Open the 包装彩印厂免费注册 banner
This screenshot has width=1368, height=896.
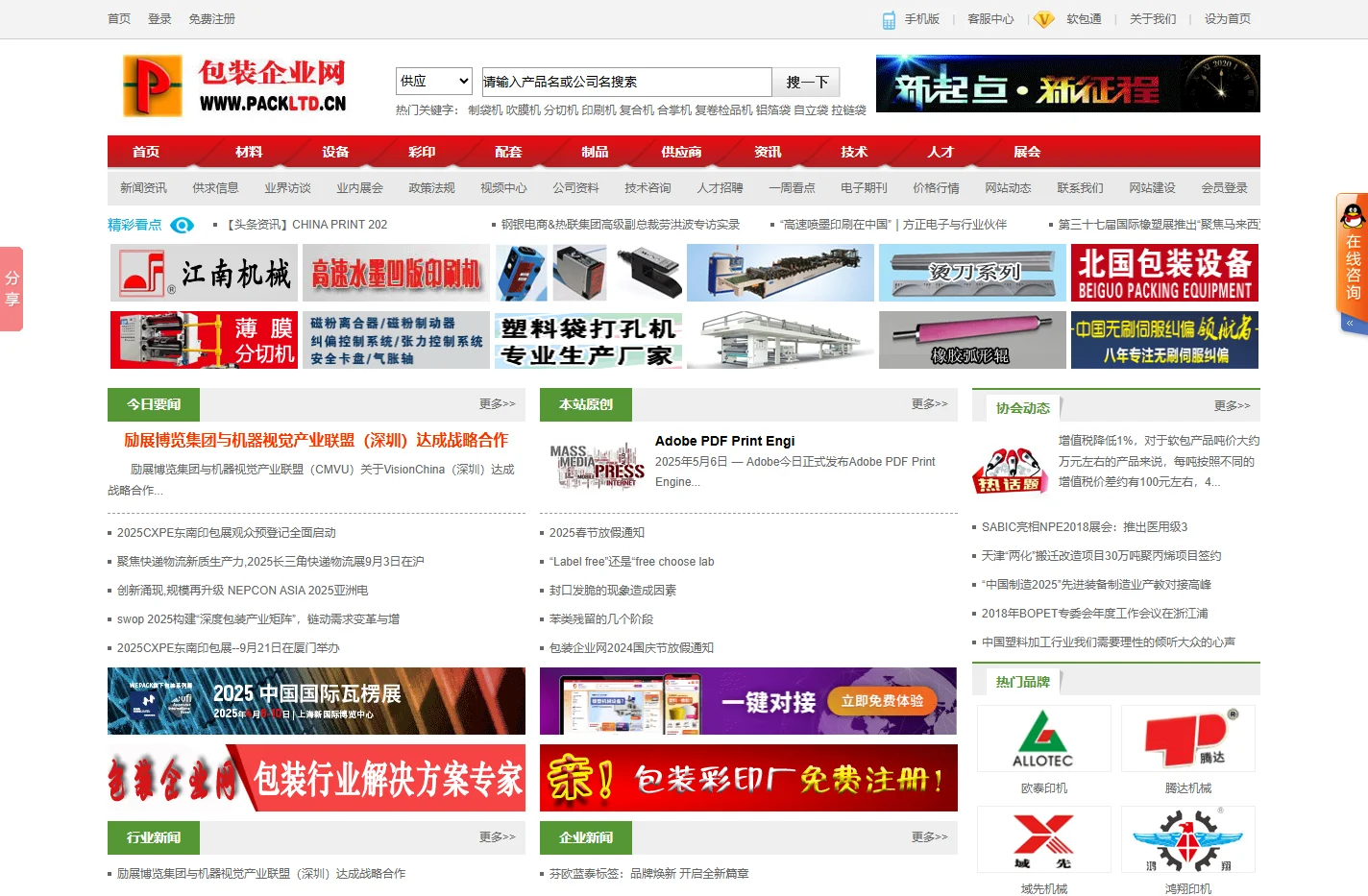(748, 778)
